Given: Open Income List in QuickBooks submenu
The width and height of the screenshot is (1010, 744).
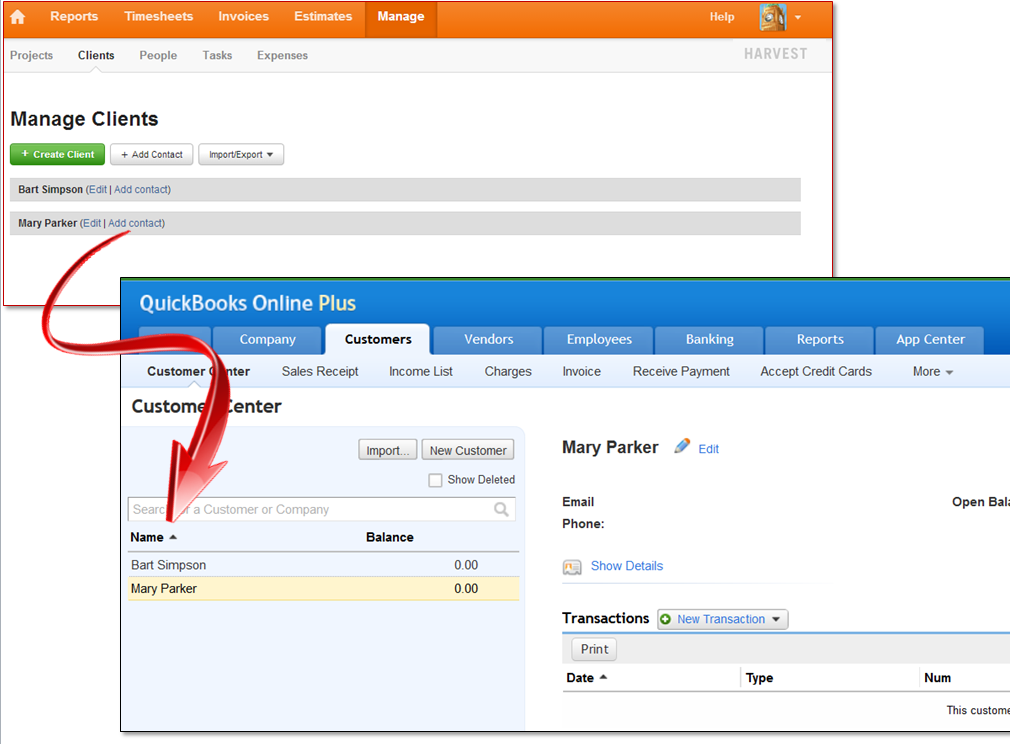Looking at the screenshot, I should tap(421, 372).
